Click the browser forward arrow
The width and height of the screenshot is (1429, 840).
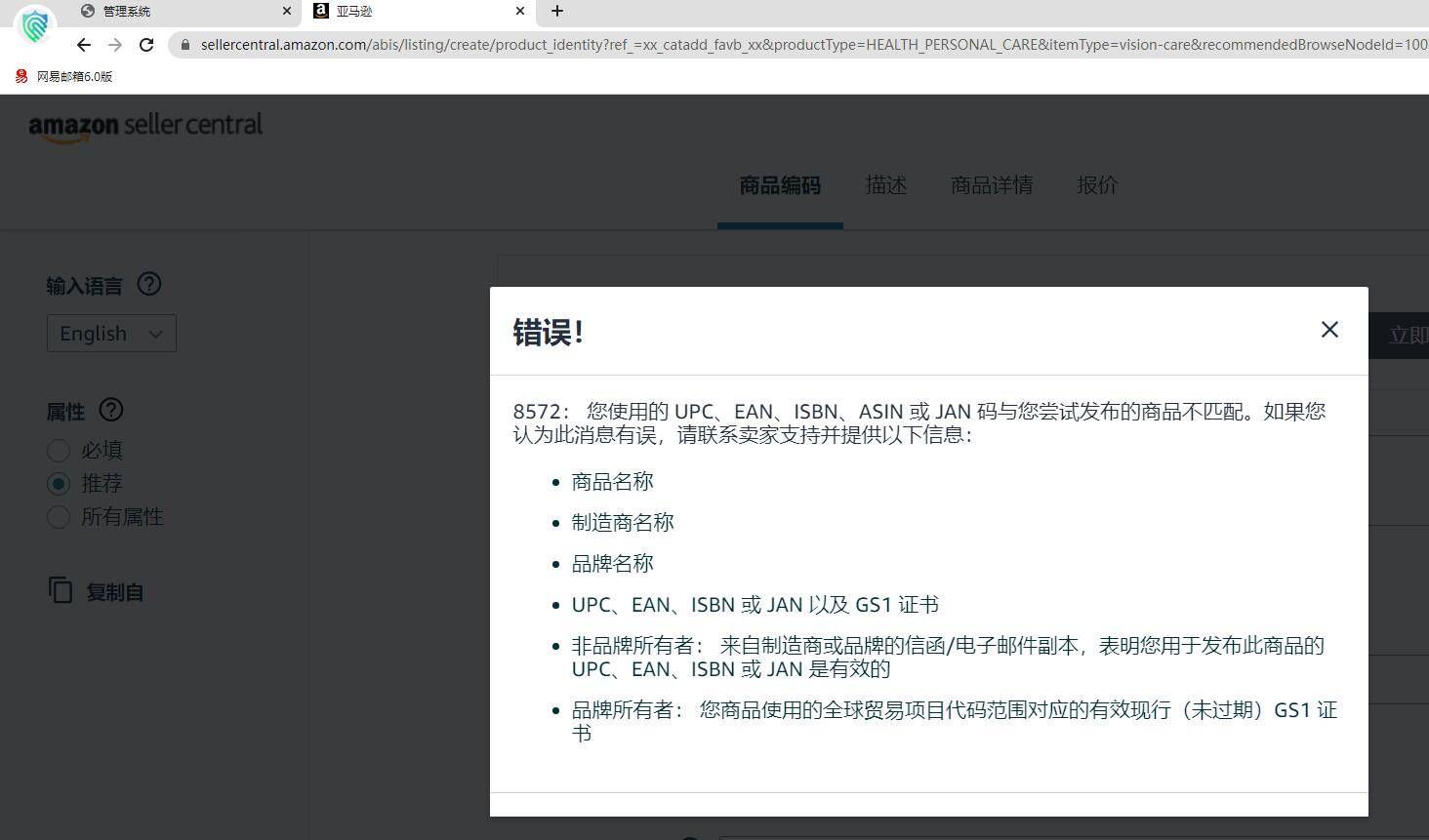tap(115, 45)
